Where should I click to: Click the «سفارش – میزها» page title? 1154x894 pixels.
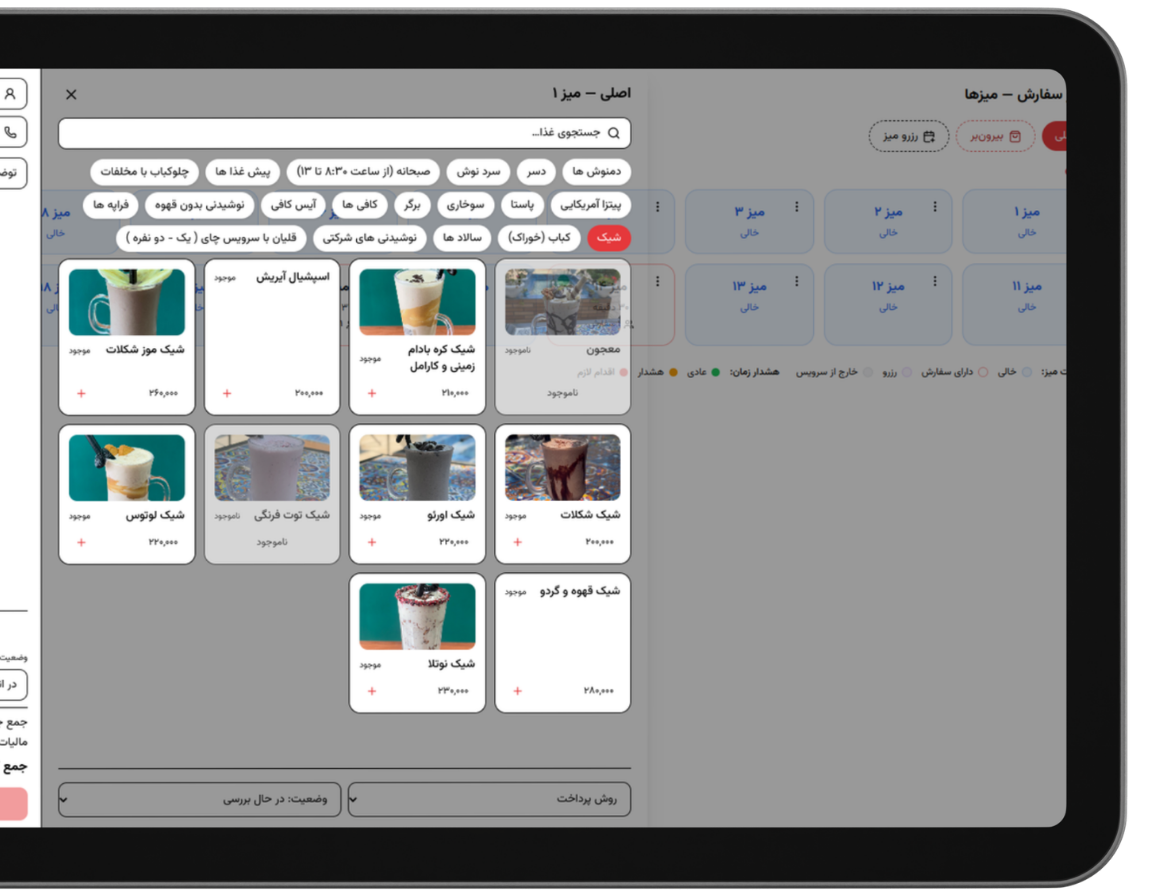point(1013,95)
